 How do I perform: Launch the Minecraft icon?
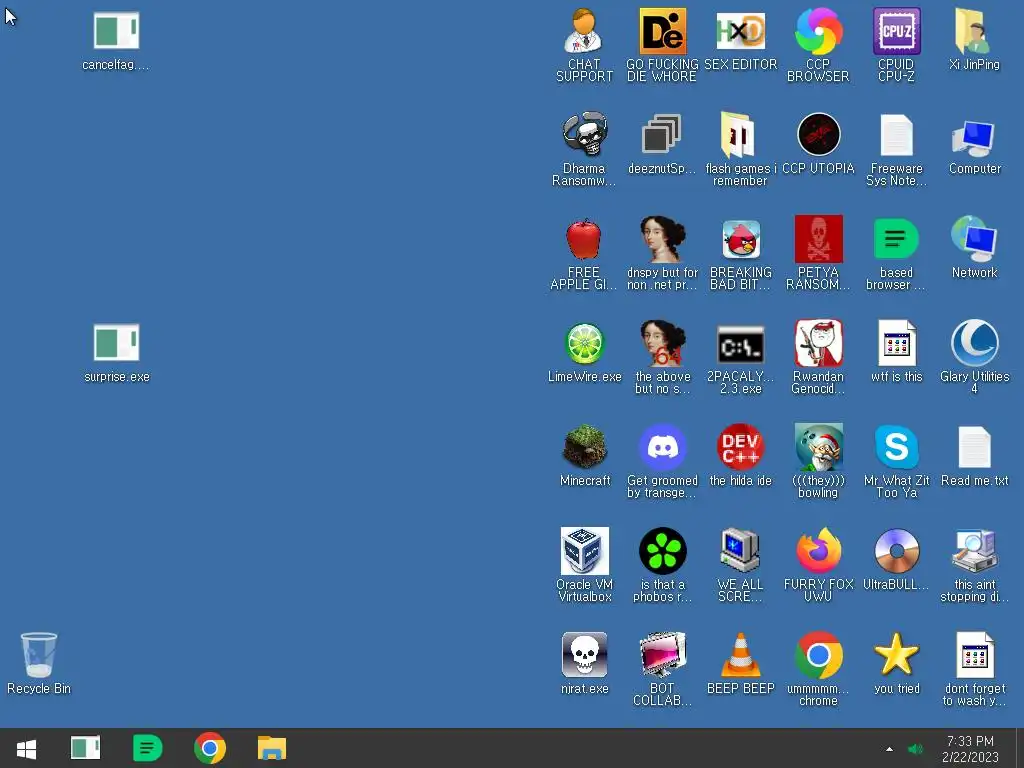tap(584, 447)
